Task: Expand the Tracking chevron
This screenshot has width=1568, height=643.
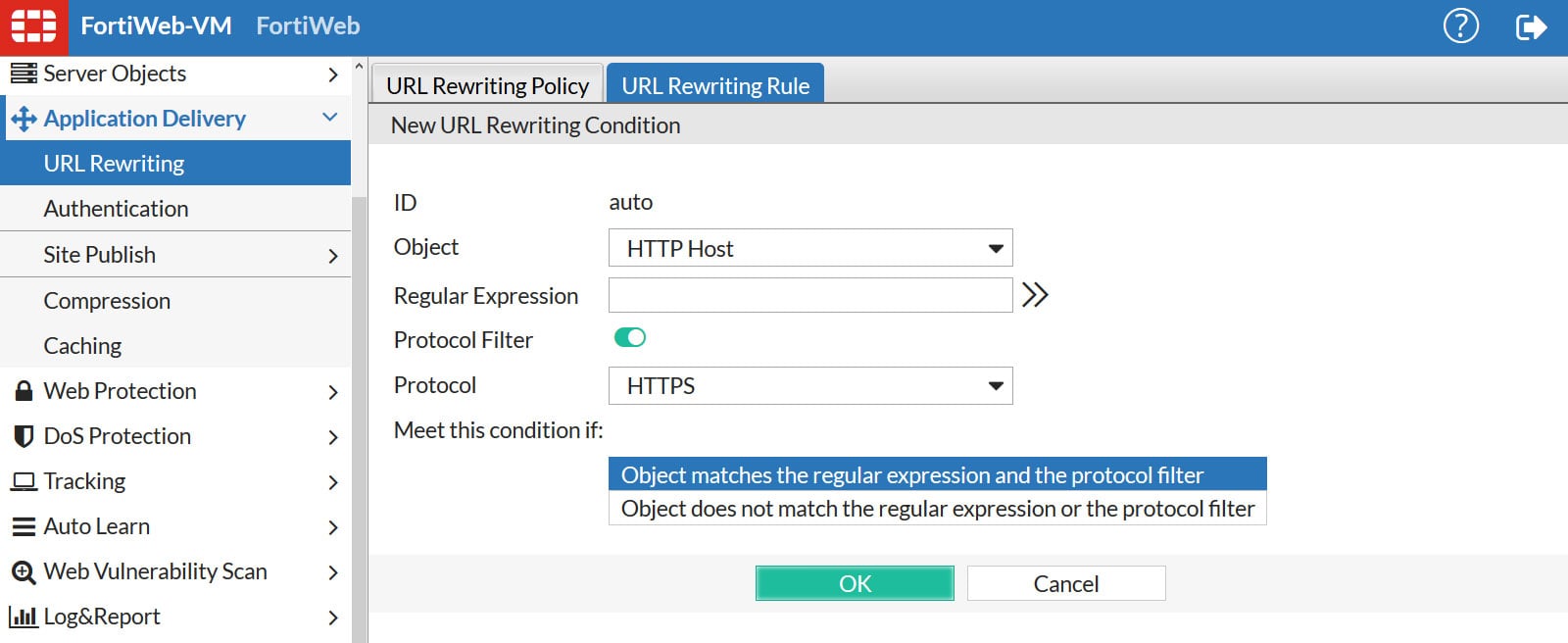Action: (x=333, y=482)
